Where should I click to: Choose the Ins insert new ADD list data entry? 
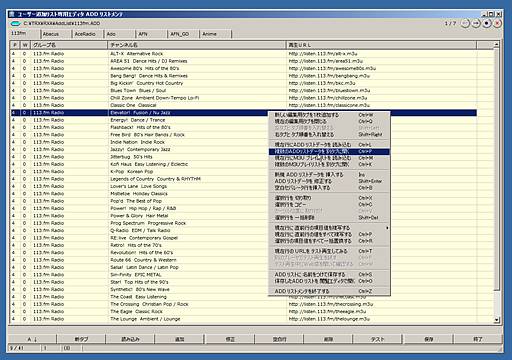click(329, 175)
